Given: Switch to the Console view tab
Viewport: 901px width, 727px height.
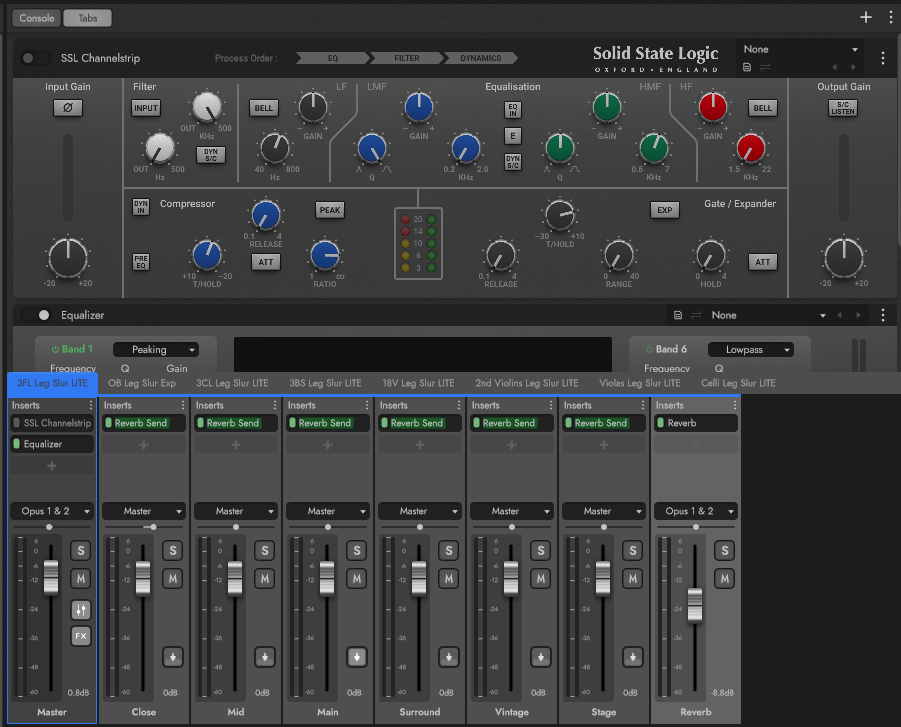Looking at the screenshot, I should coord(37,18).
